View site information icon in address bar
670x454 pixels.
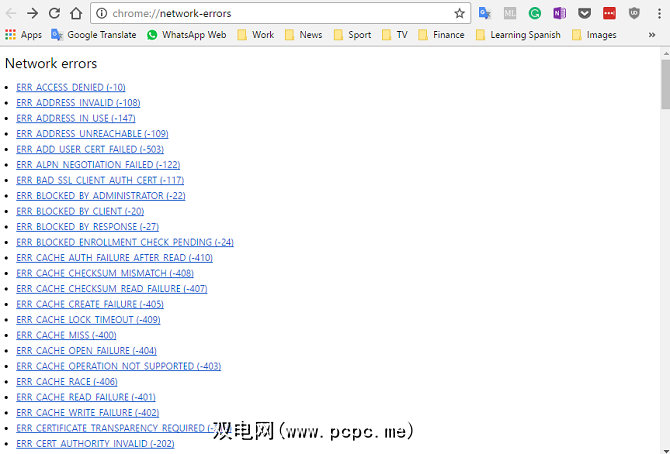click(102, 13)
